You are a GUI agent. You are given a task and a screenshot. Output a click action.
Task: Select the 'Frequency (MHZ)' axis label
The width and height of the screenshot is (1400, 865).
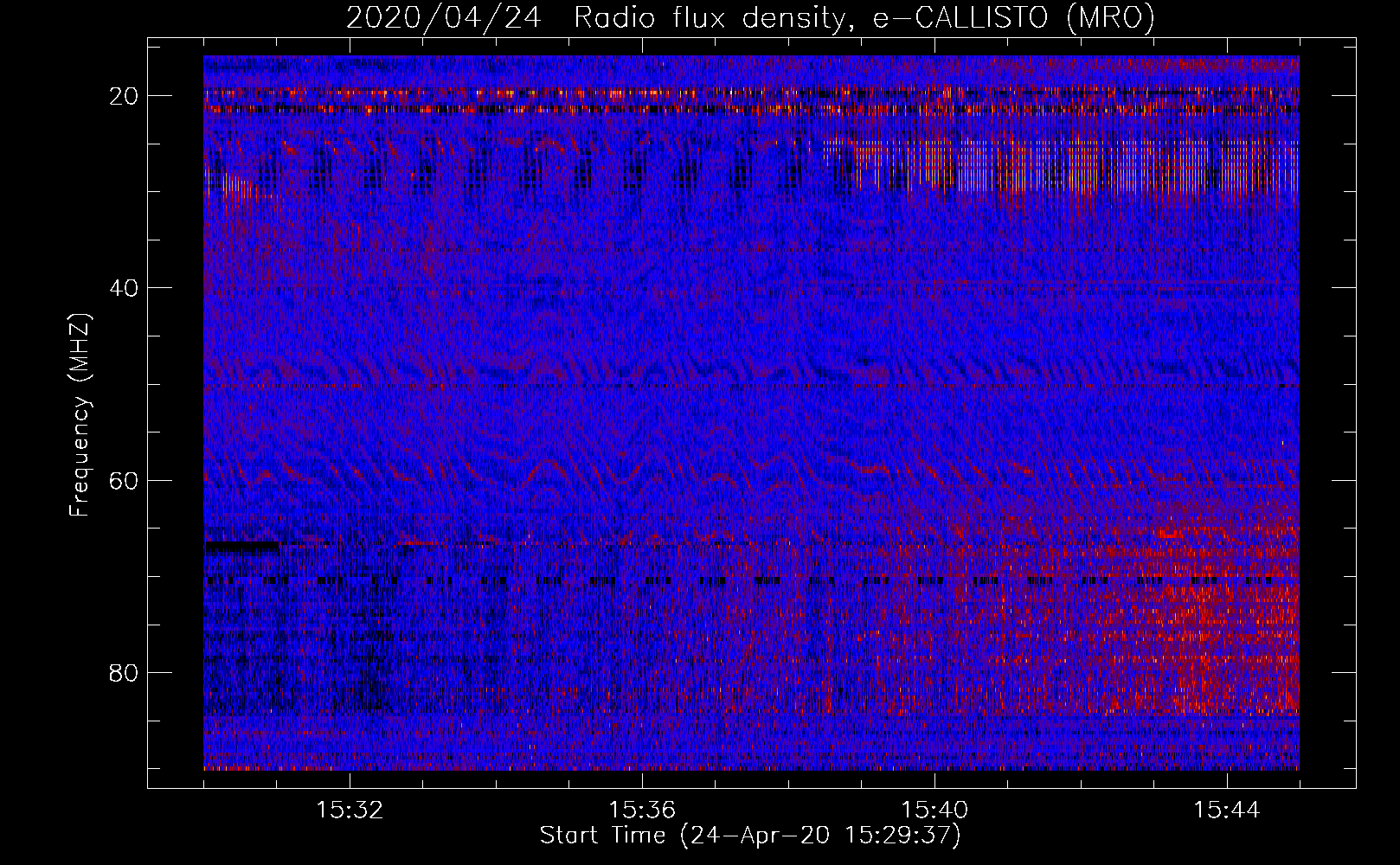(x=80, y=415)
